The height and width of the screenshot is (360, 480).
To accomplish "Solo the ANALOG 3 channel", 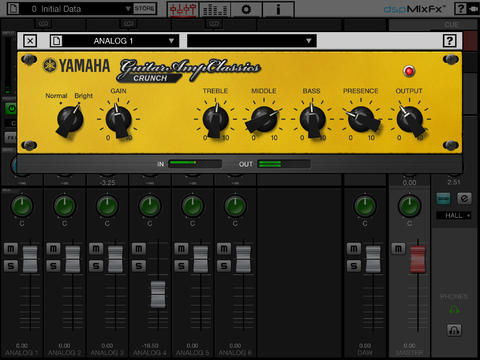I will point(96,266).
